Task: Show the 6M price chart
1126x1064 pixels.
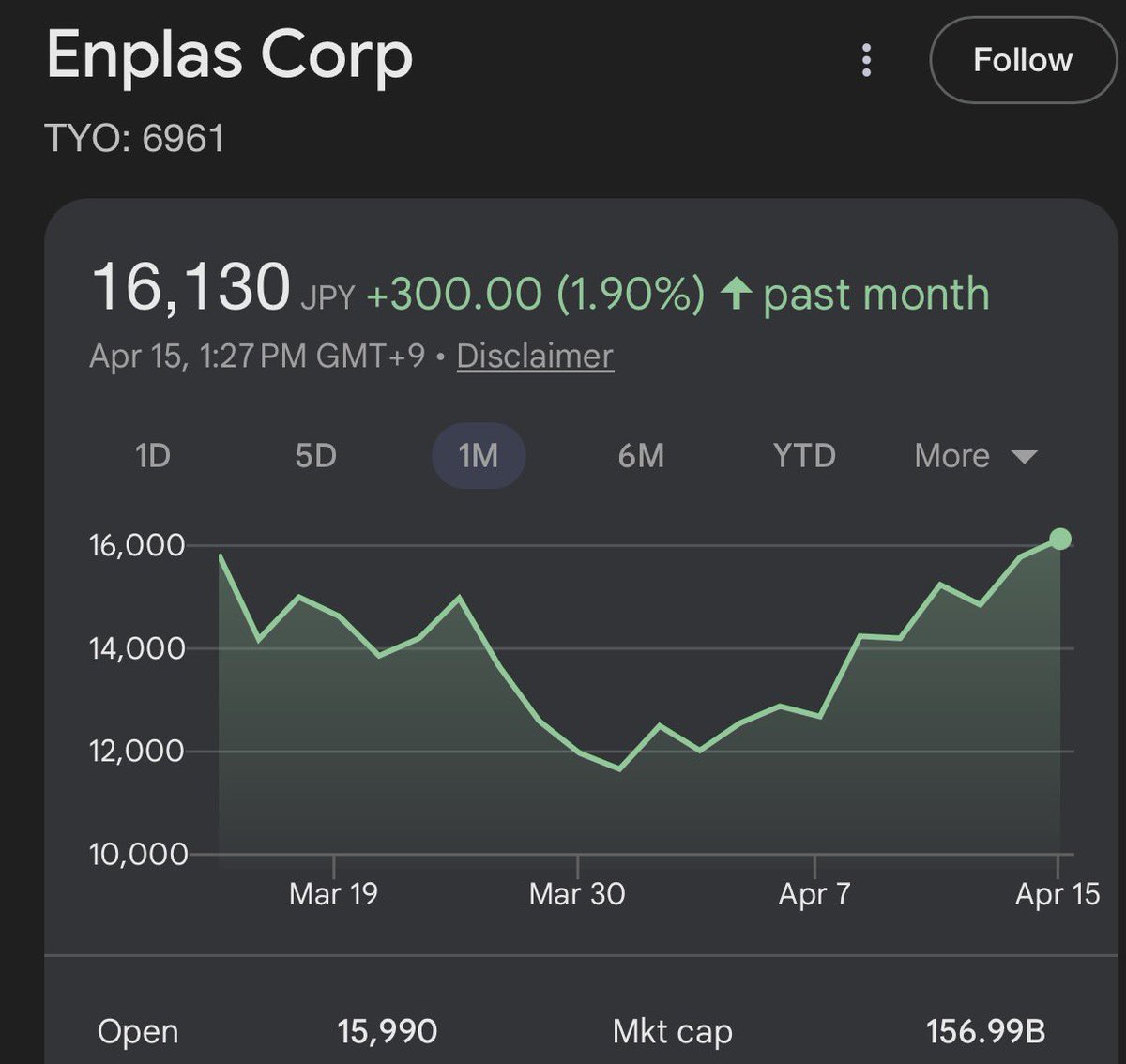Action: [x=641, y=456]
